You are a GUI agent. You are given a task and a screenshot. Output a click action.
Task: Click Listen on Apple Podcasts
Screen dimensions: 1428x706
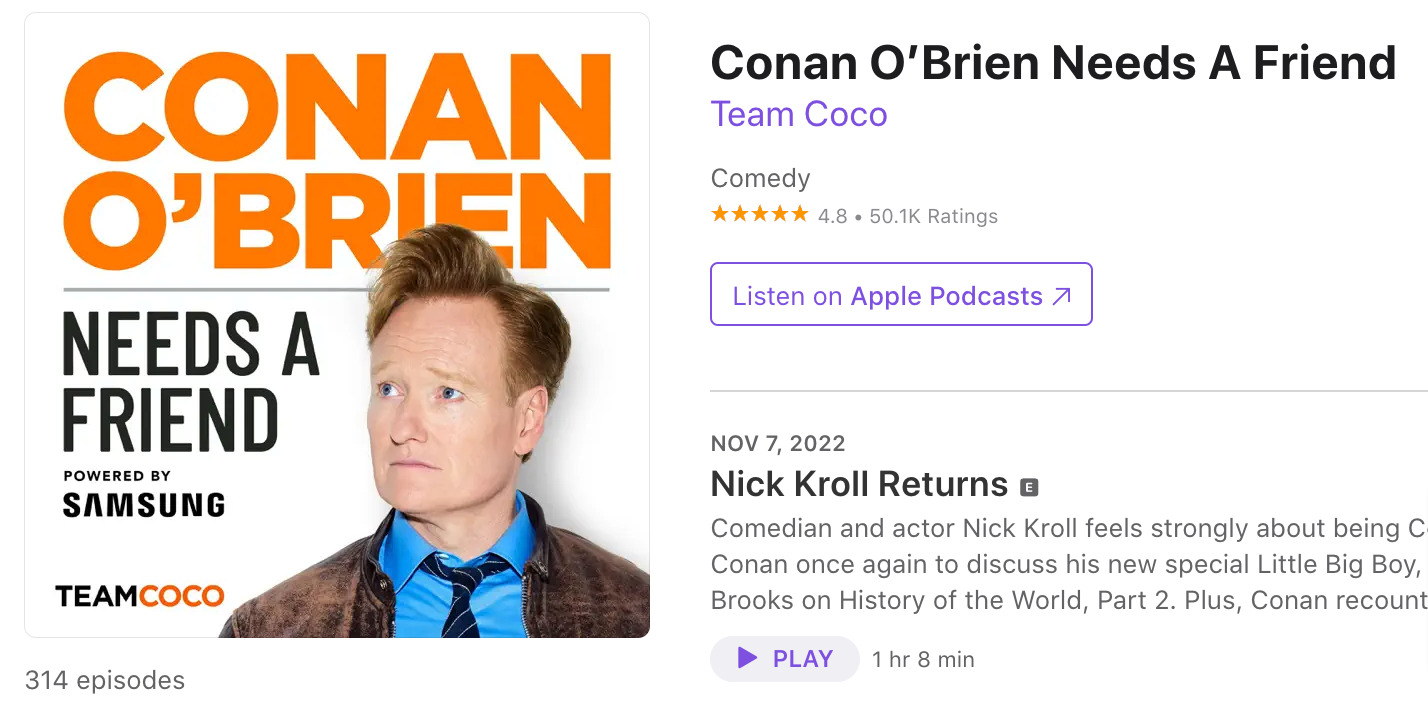click(900, 295)
